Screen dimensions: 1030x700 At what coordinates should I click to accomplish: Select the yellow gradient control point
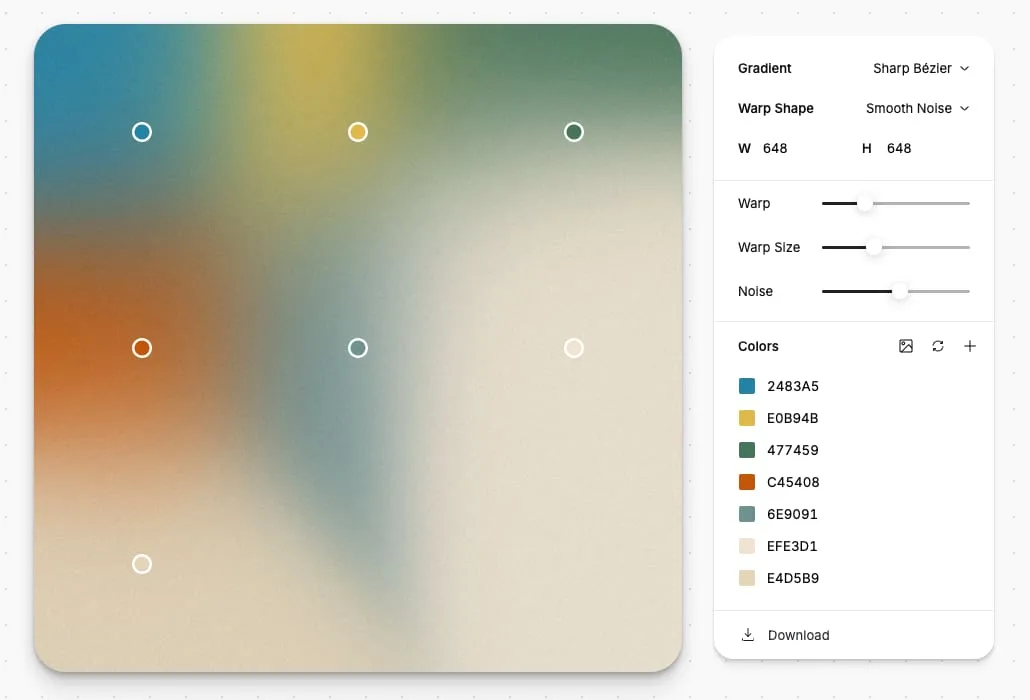[357, 131]
